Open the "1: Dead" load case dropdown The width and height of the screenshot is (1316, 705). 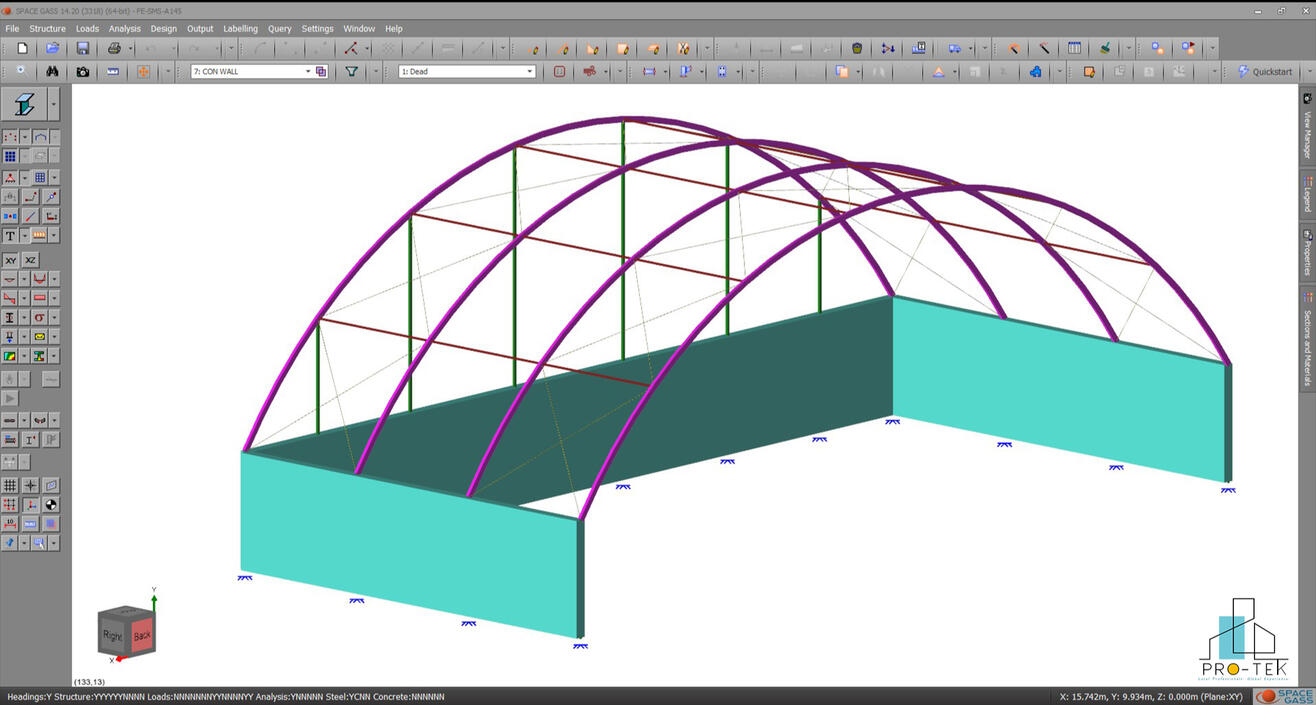pos(530,71)
